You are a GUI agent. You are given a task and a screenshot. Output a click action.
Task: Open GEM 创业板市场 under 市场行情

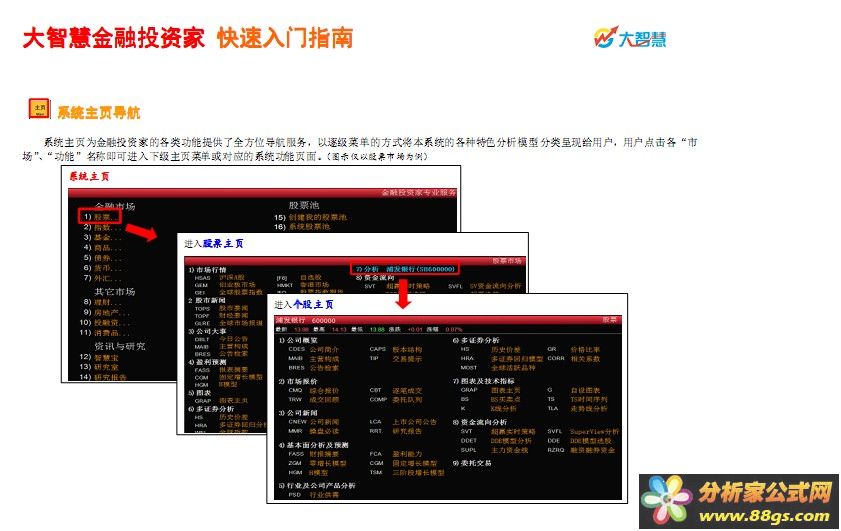tap(225, 285)
